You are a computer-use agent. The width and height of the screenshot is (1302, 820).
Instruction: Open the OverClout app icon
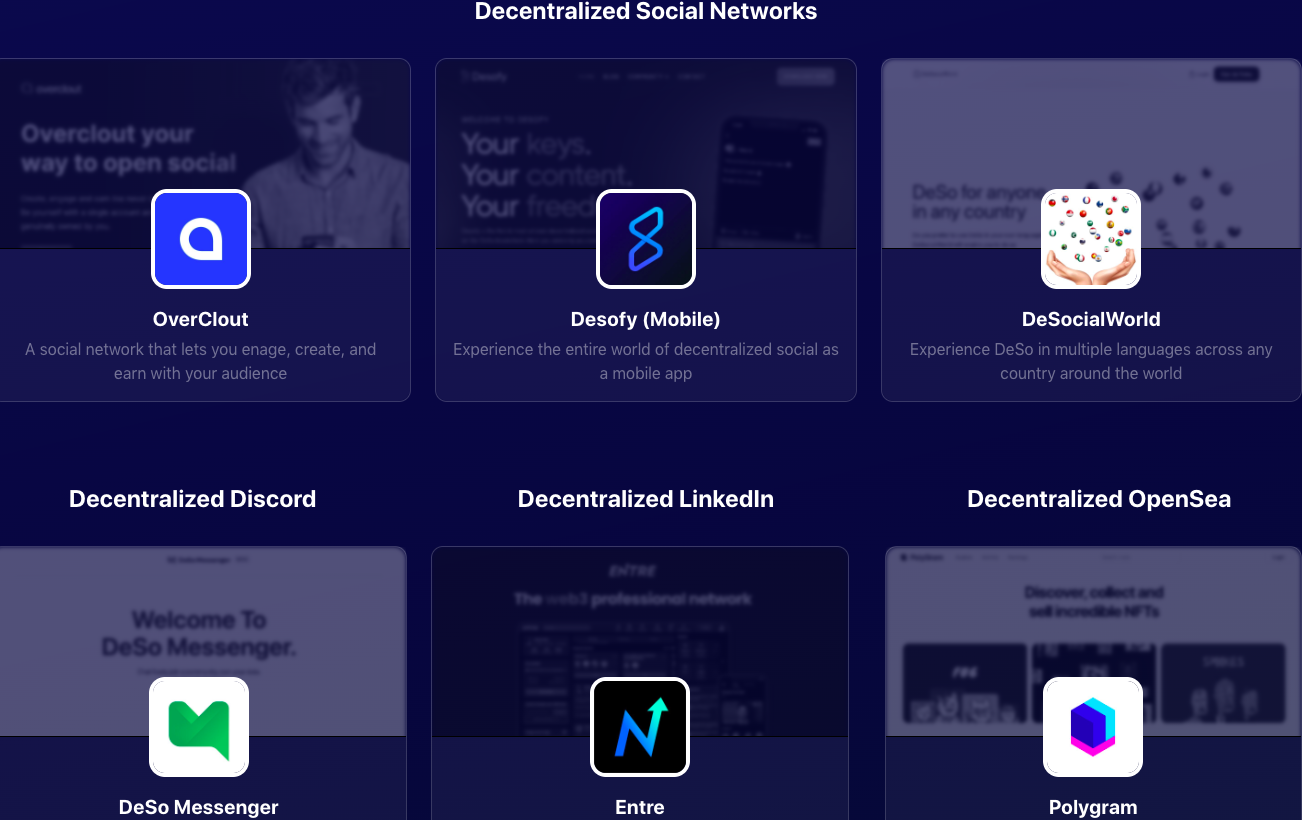201,239
